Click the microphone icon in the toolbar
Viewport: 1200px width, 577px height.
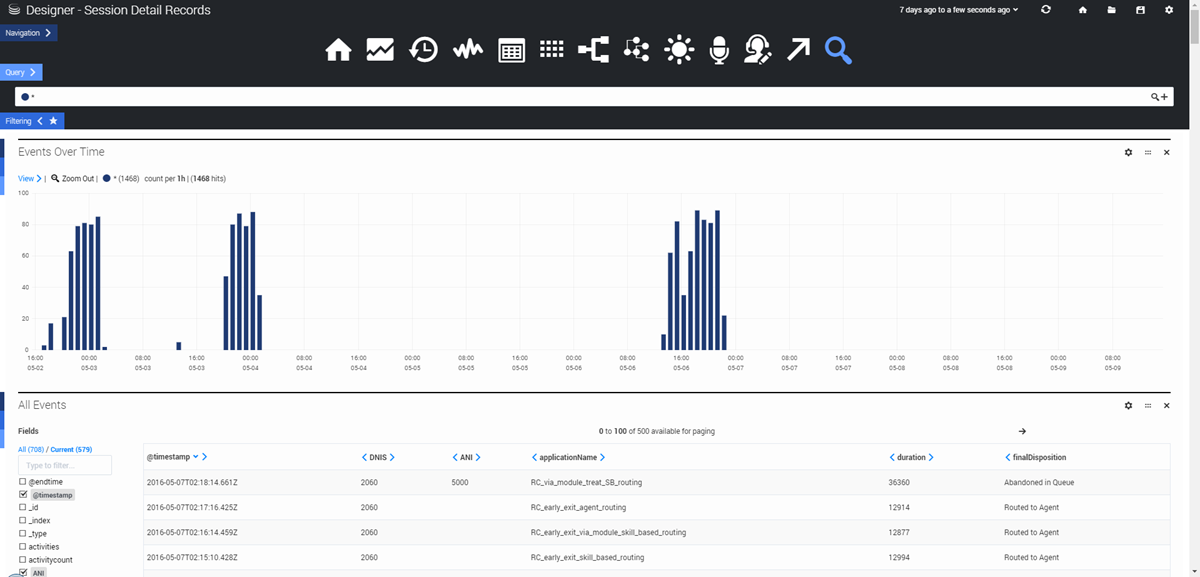(719, 49)
